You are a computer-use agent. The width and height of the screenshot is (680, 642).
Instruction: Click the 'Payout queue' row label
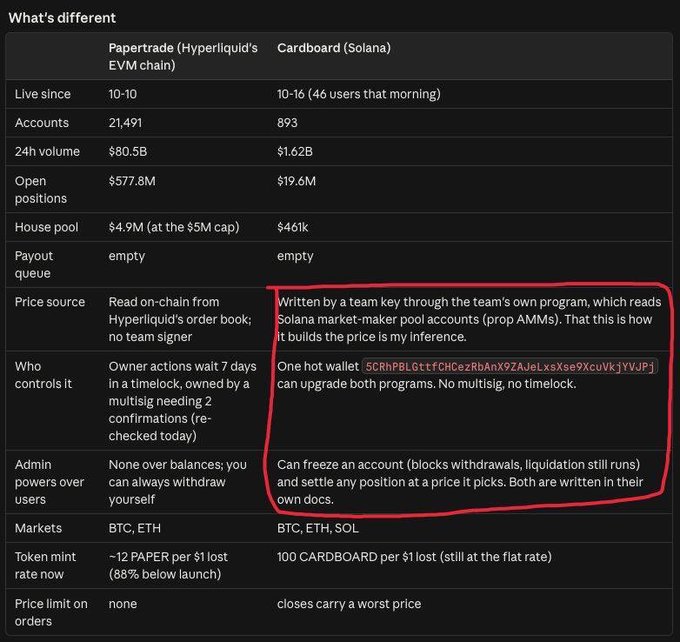pyautogui.click(x=34, y=264)
